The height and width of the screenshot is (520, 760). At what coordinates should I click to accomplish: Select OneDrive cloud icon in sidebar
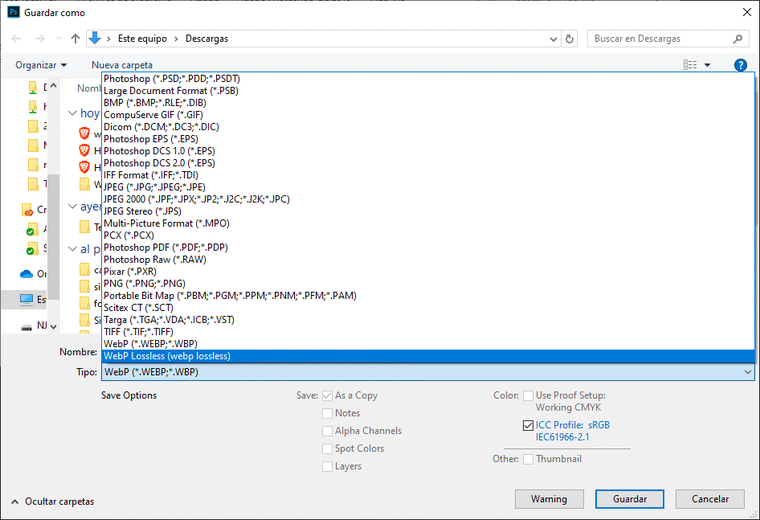(x=27, y=274)
